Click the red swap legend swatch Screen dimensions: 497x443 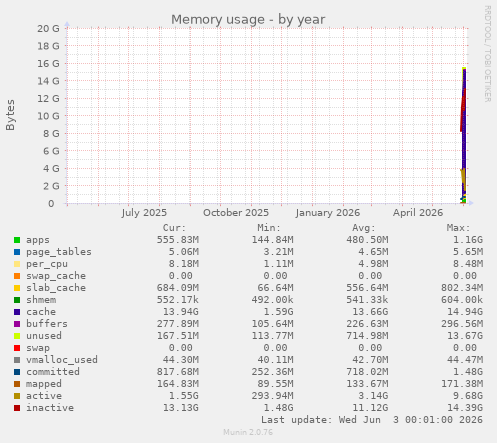17,348
